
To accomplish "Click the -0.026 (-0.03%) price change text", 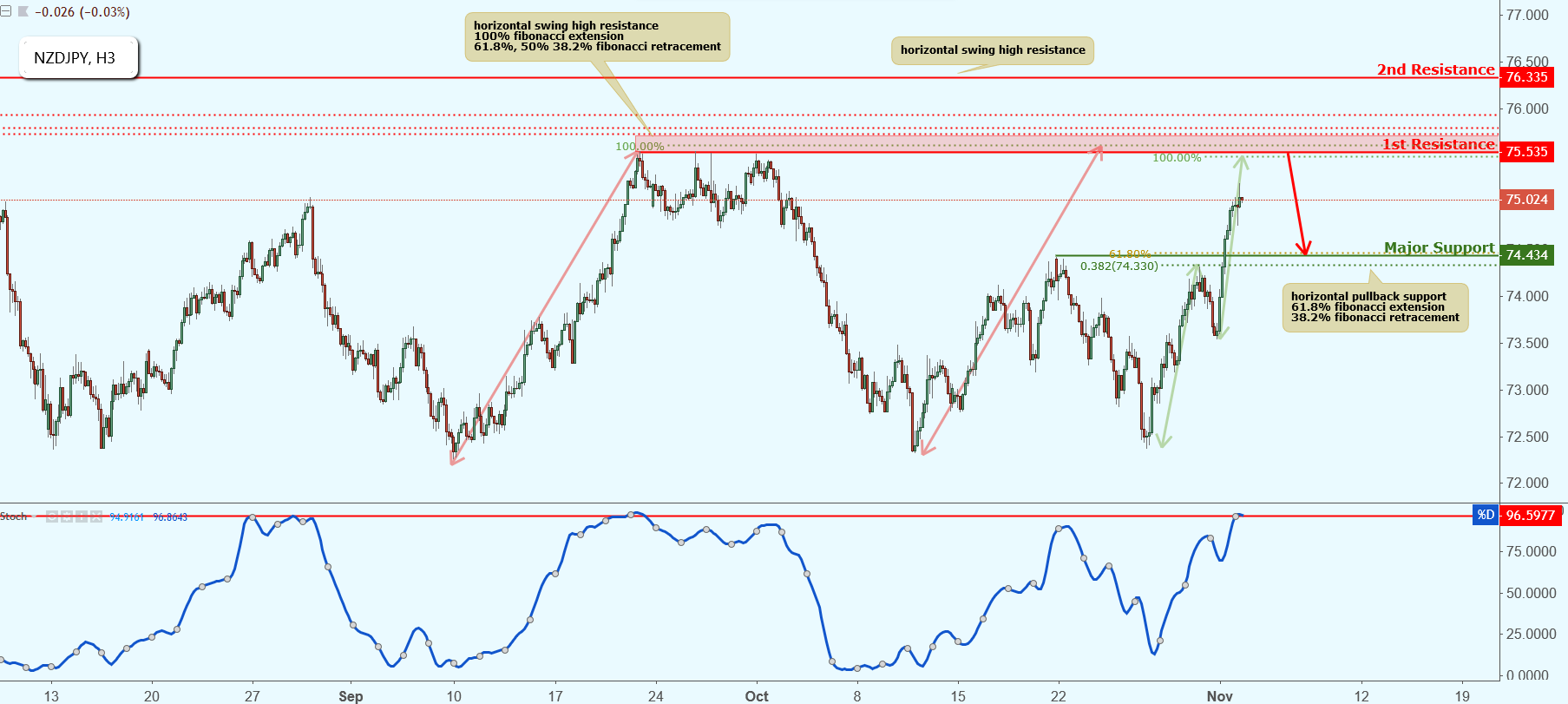I will 81,12.
